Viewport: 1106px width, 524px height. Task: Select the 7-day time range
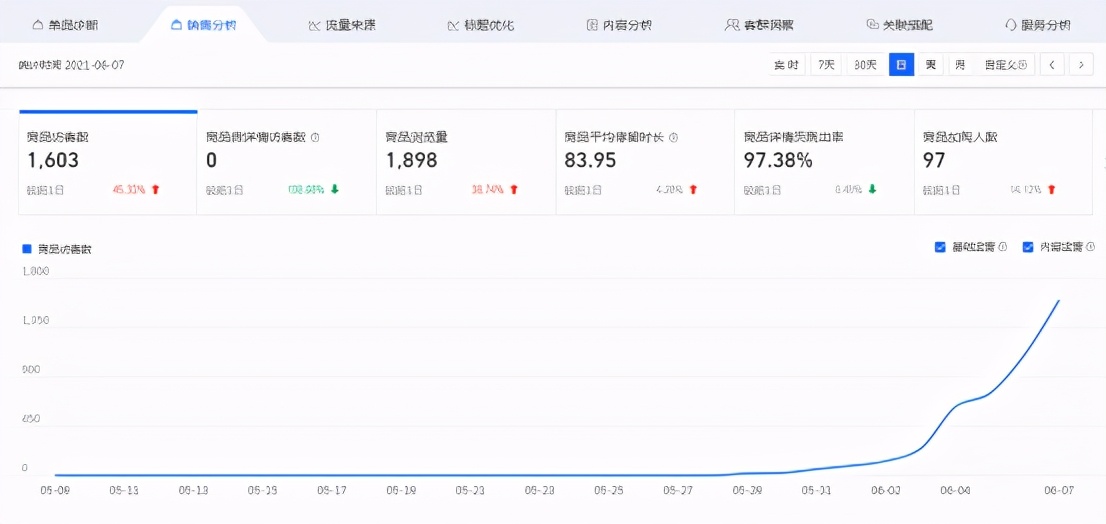pyautogui.click(x=826, y=65)
